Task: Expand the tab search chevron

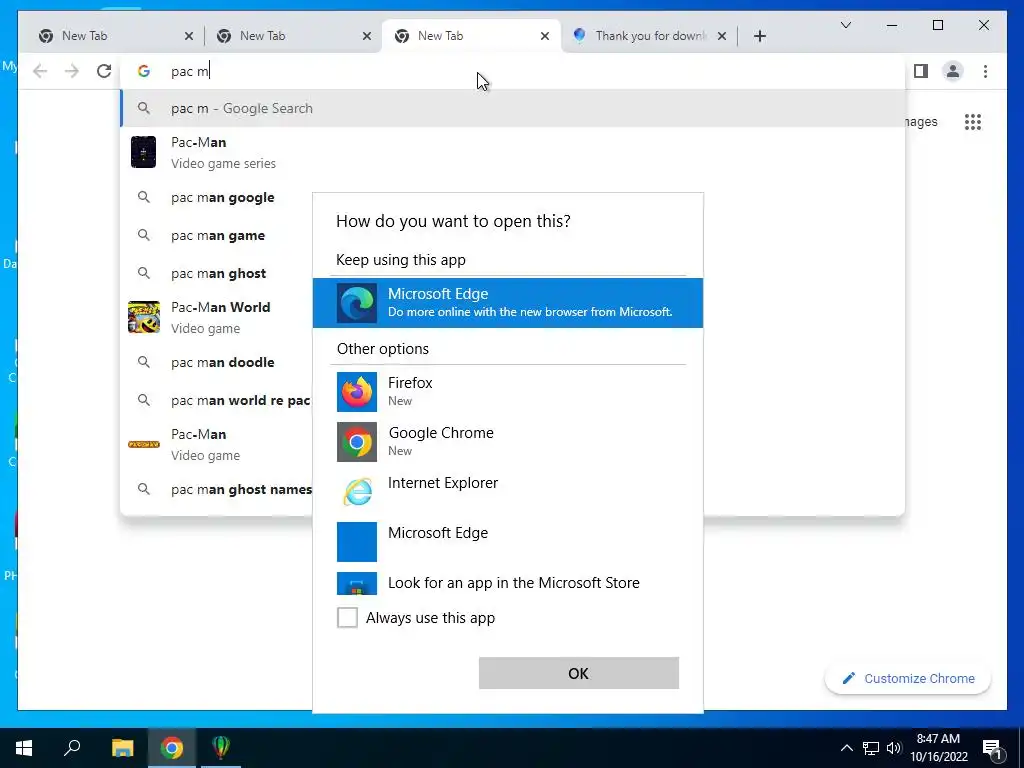Action: (846, 25)
